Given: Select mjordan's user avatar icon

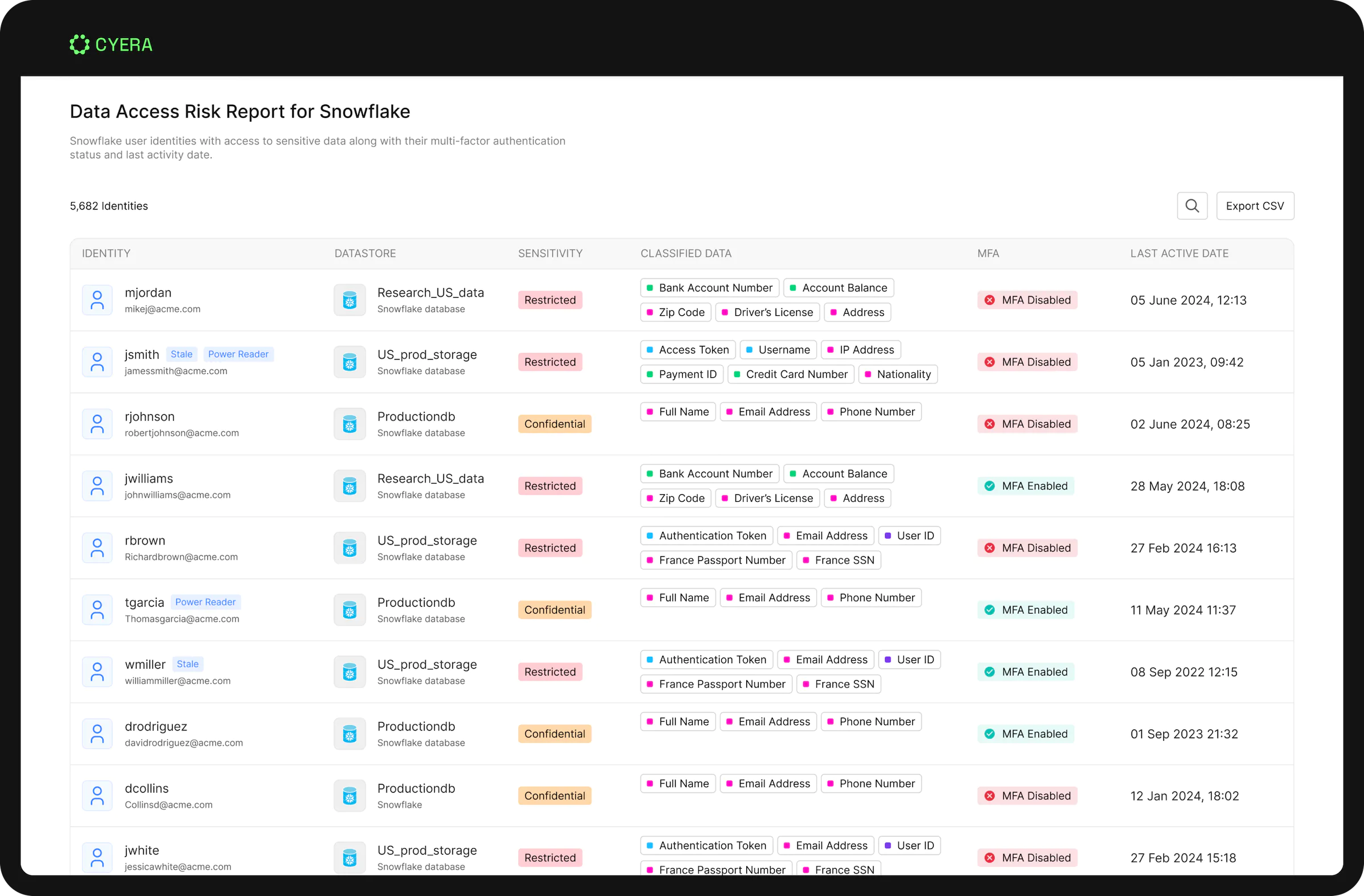Looking at the screenshot, I should (x=97, y=299).
